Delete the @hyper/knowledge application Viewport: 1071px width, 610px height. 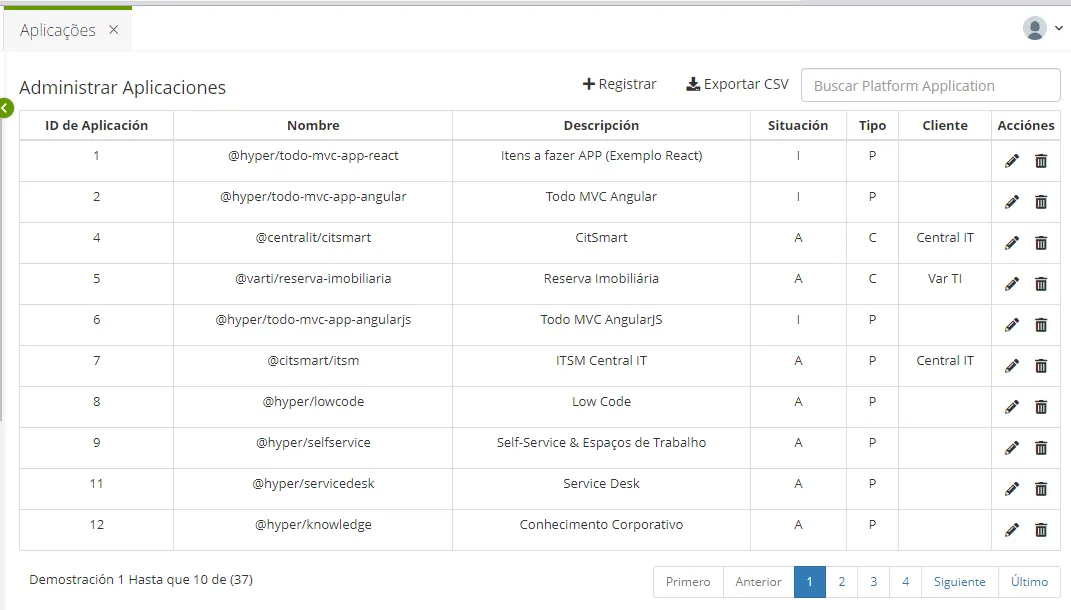pos(1041,530)
